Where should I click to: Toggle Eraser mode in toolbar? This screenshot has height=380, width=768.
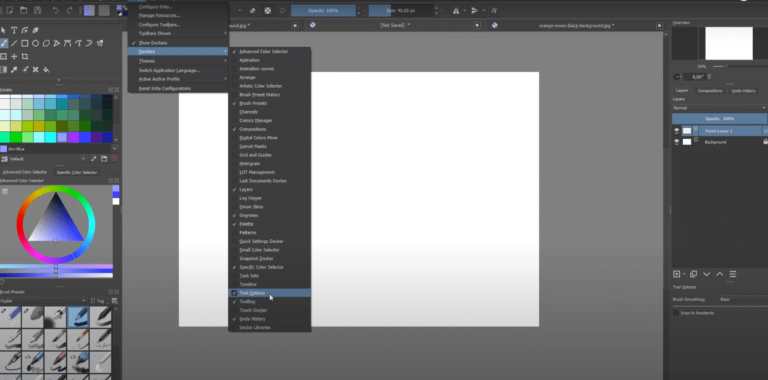253,10
